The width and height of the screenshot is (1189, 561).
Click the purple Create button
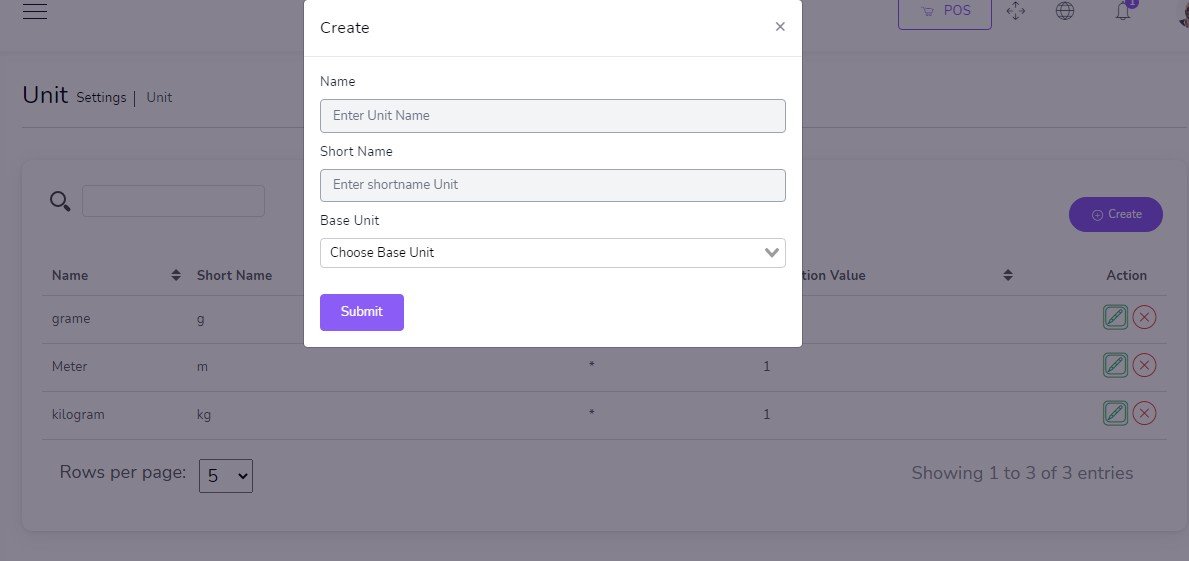(x=1115, y=214)
